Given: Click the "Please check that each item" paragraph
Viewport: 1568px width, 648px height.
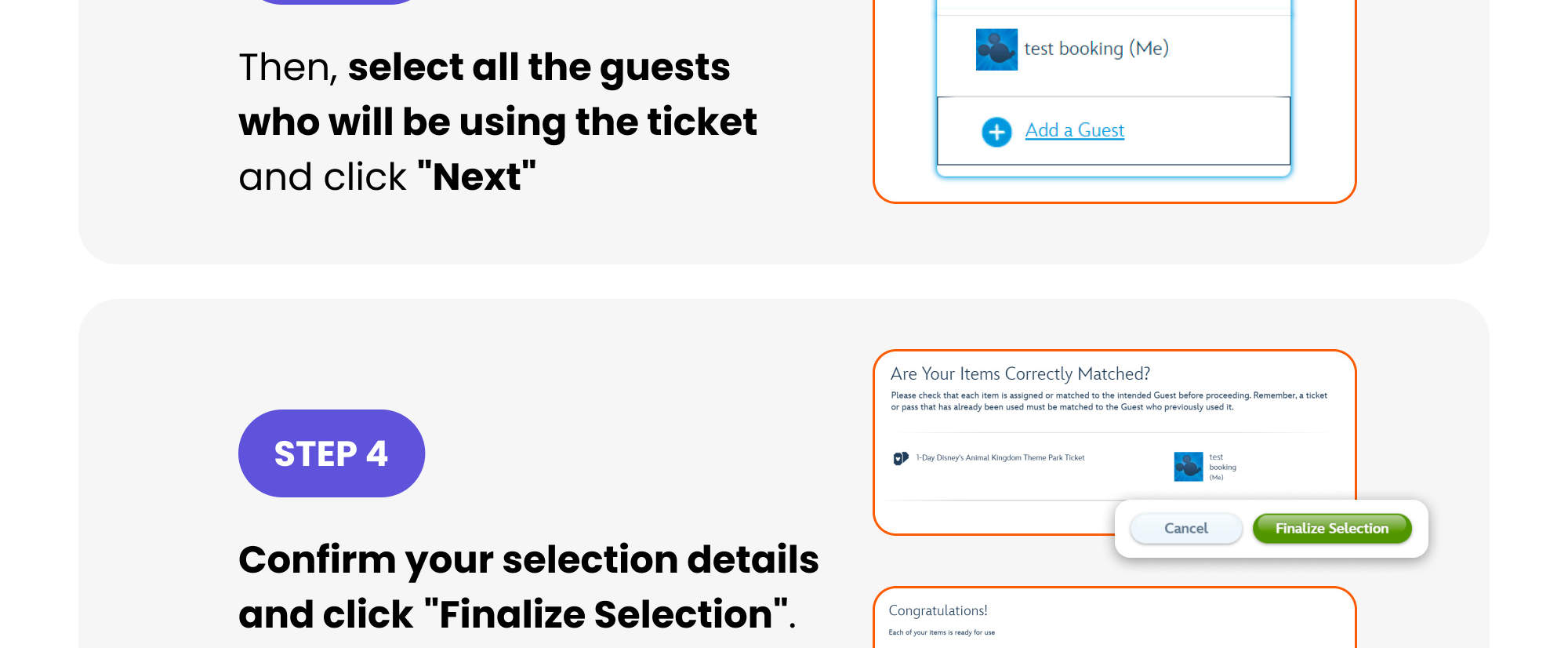Looking at the screenshot, I should [1108, 401].
